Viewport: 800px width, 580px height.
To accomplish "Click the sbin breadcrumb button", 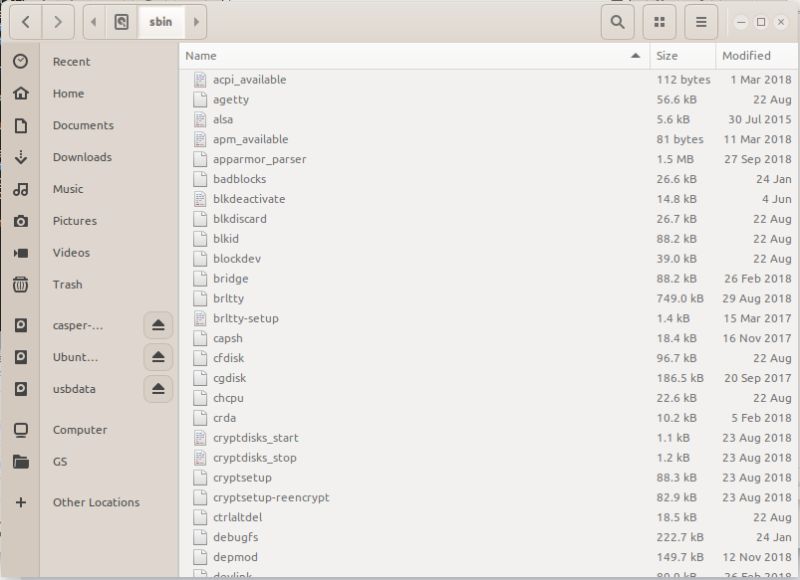I will coord(159,21).
